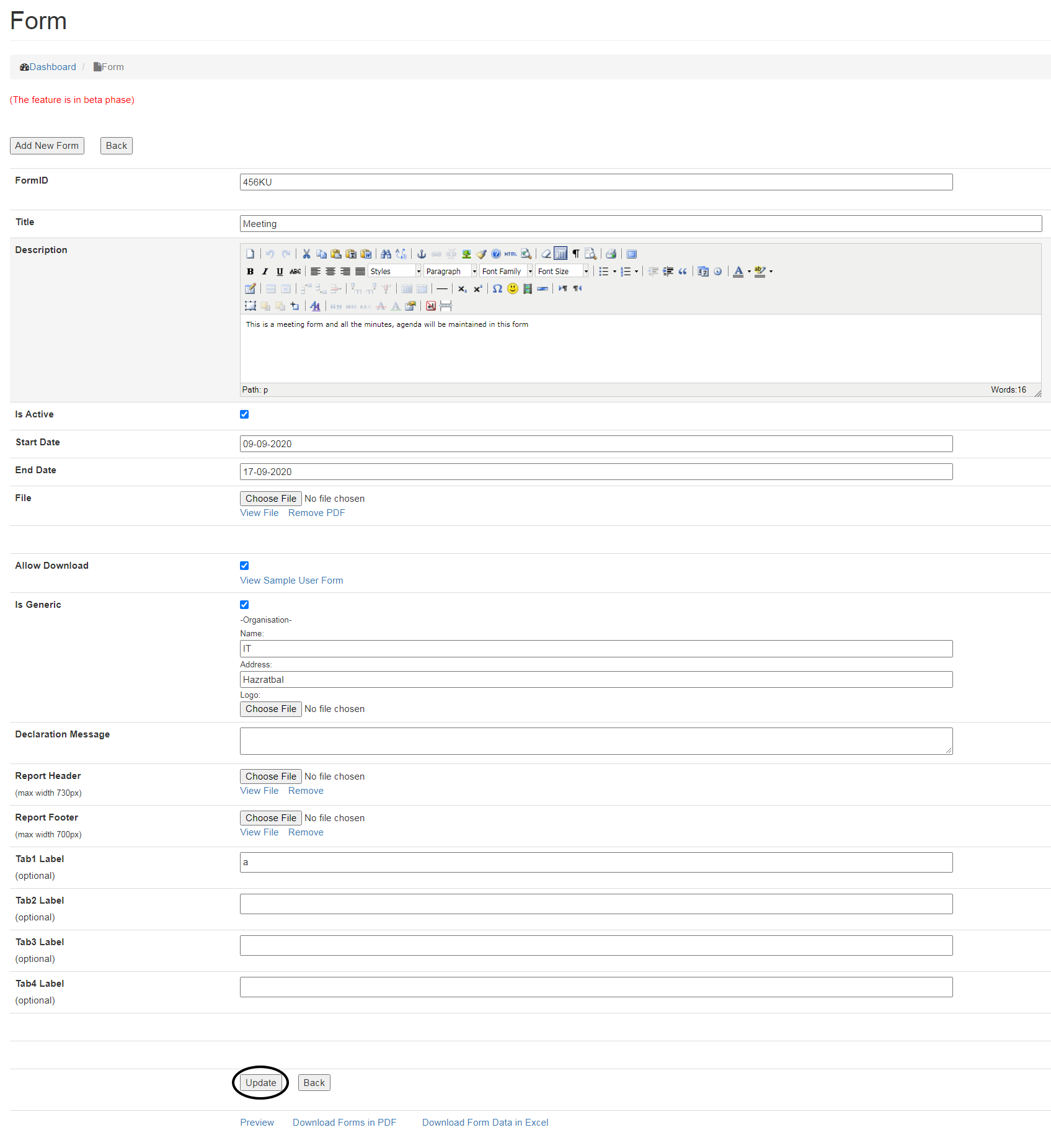
Task: Go to Dashboard in the breadcrumb
Action: click(x=53, y=67)
